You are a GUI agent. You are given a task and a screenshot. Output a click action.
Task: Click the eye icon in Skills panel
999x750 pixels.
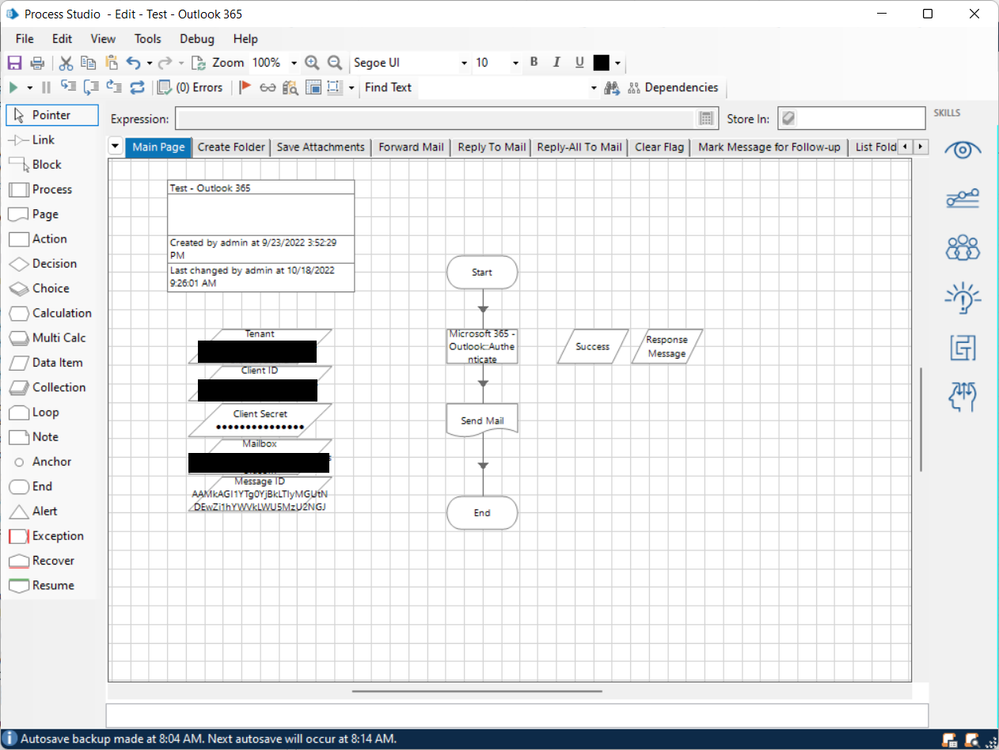963,150
